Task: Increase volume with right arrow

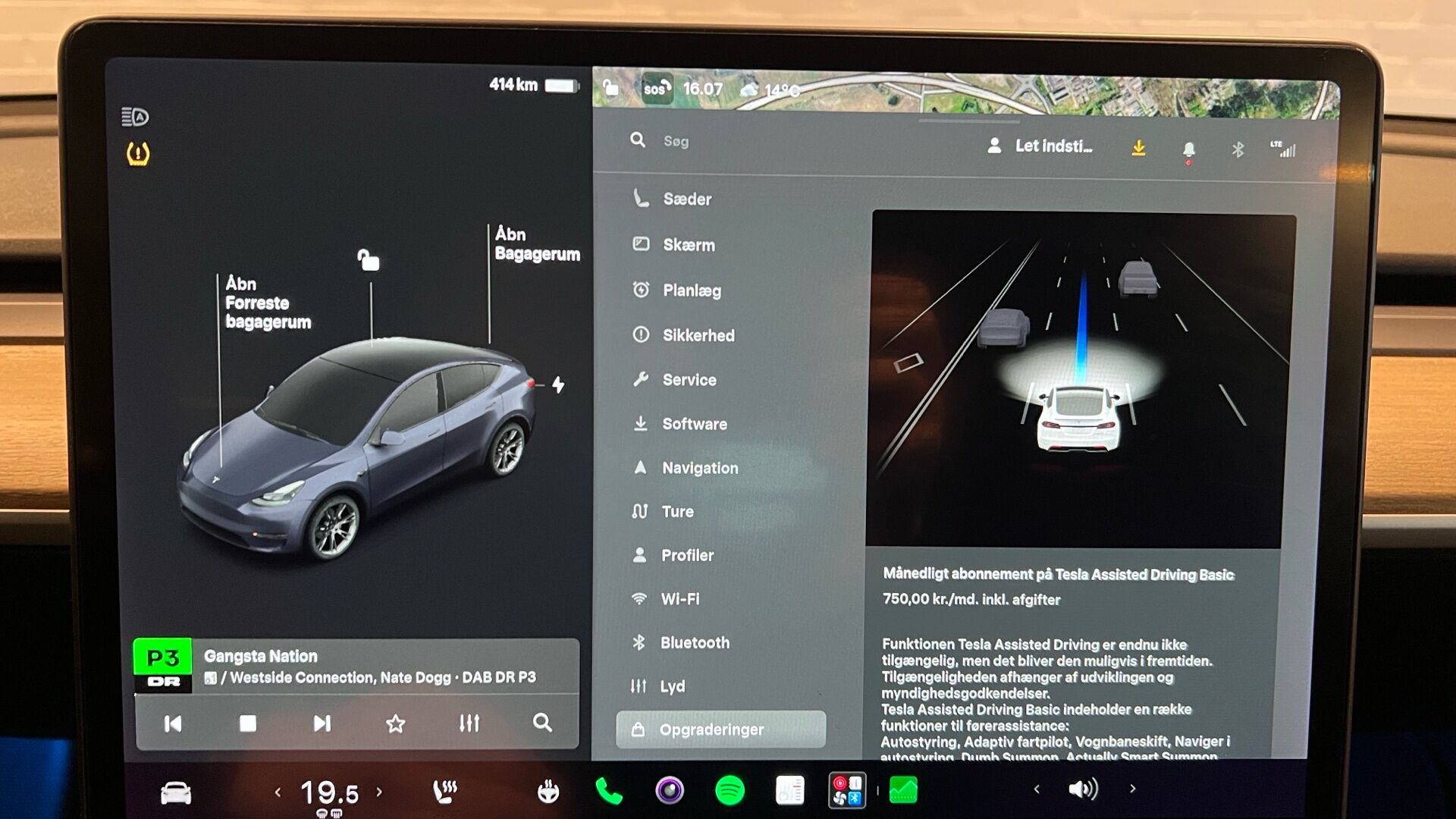Action: click(x=1133, y=789)
